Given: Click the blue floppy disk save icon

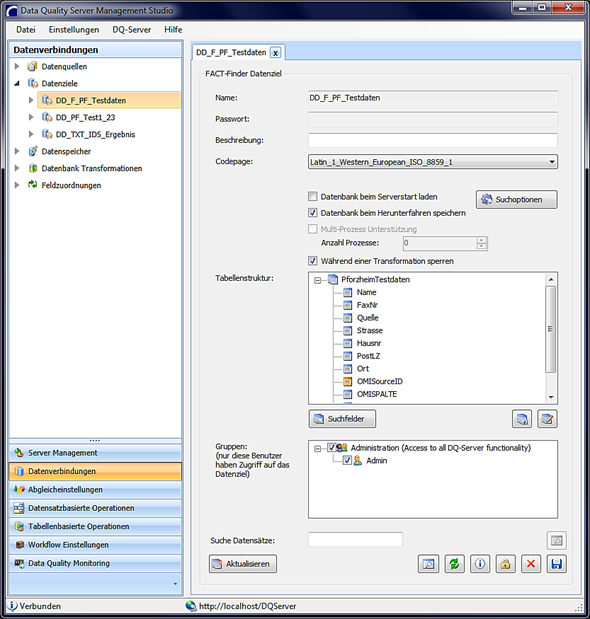Looking at the screenshot, I should tap(556, 564).
